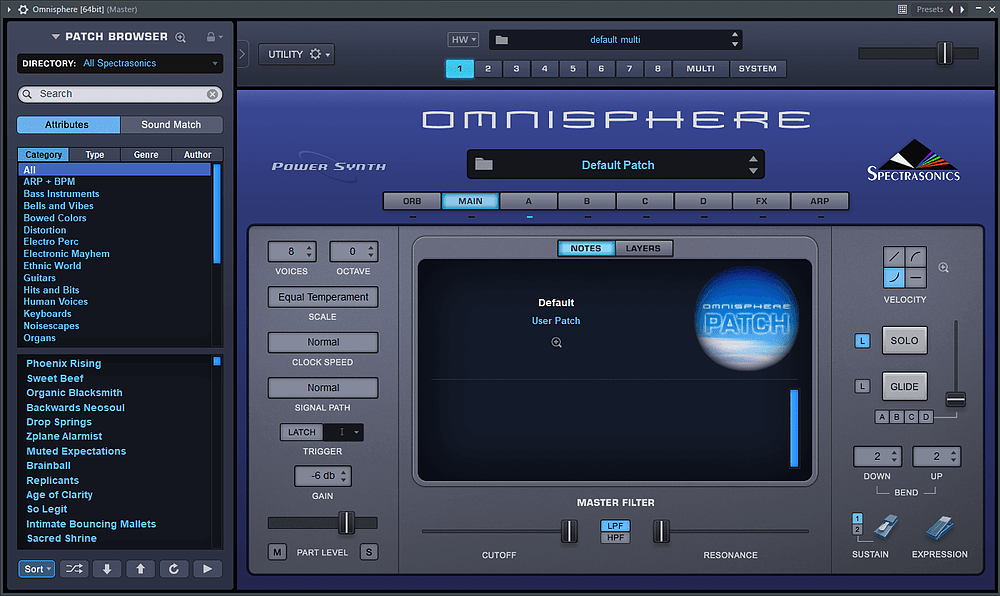Switch the filter from LPF to HPF
The image size is (1000, 596).
[x=615, y=536]
